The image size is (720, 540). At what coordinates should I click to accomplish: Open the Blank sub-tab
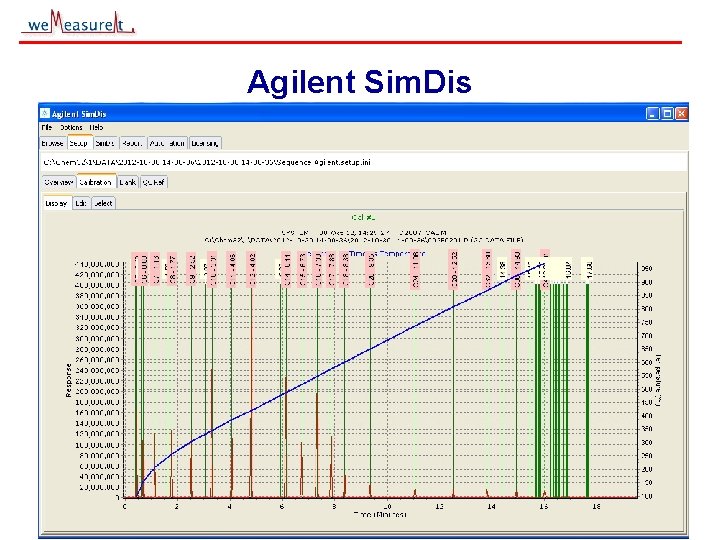128,182
